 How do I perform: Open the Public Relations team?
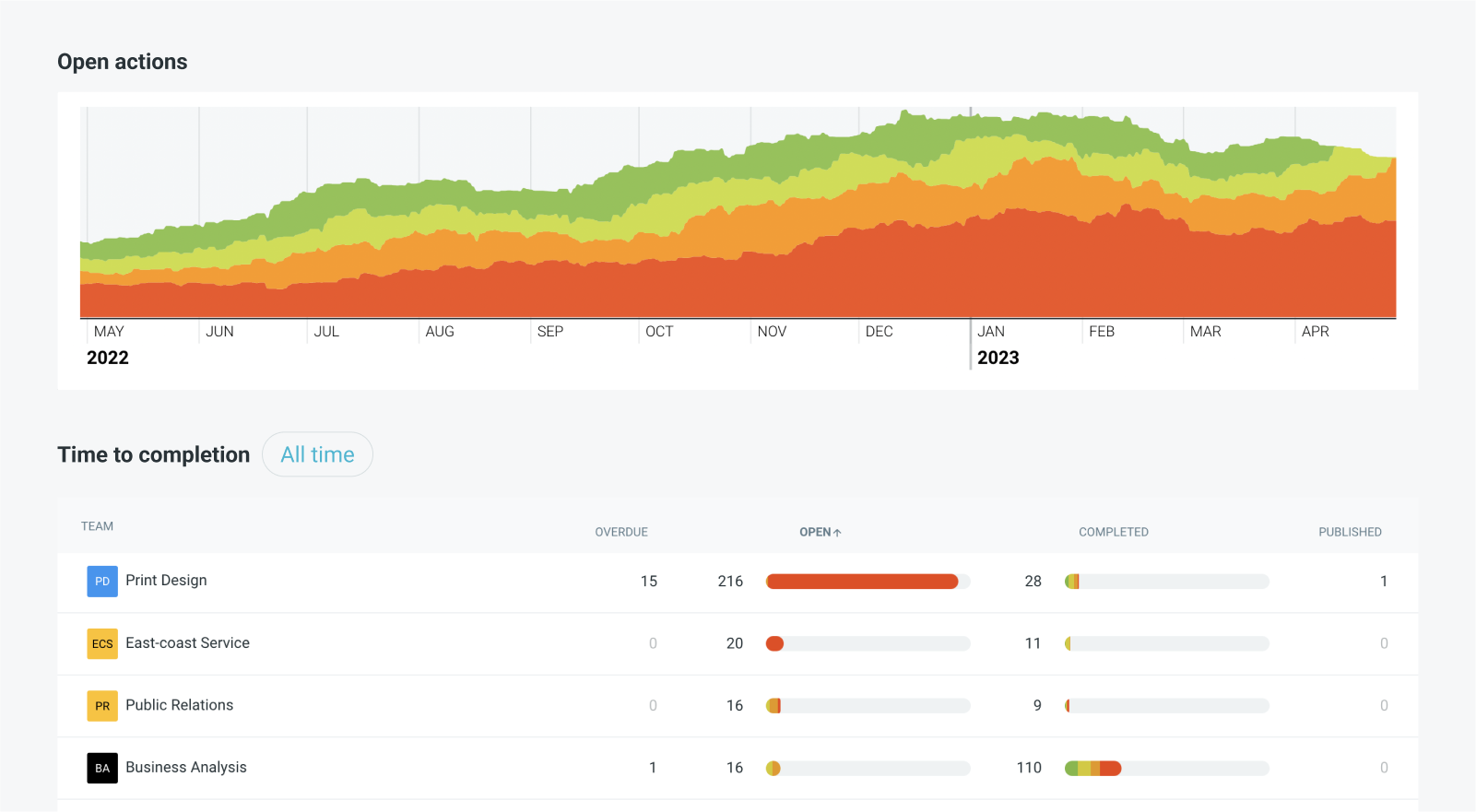(179, 705)
